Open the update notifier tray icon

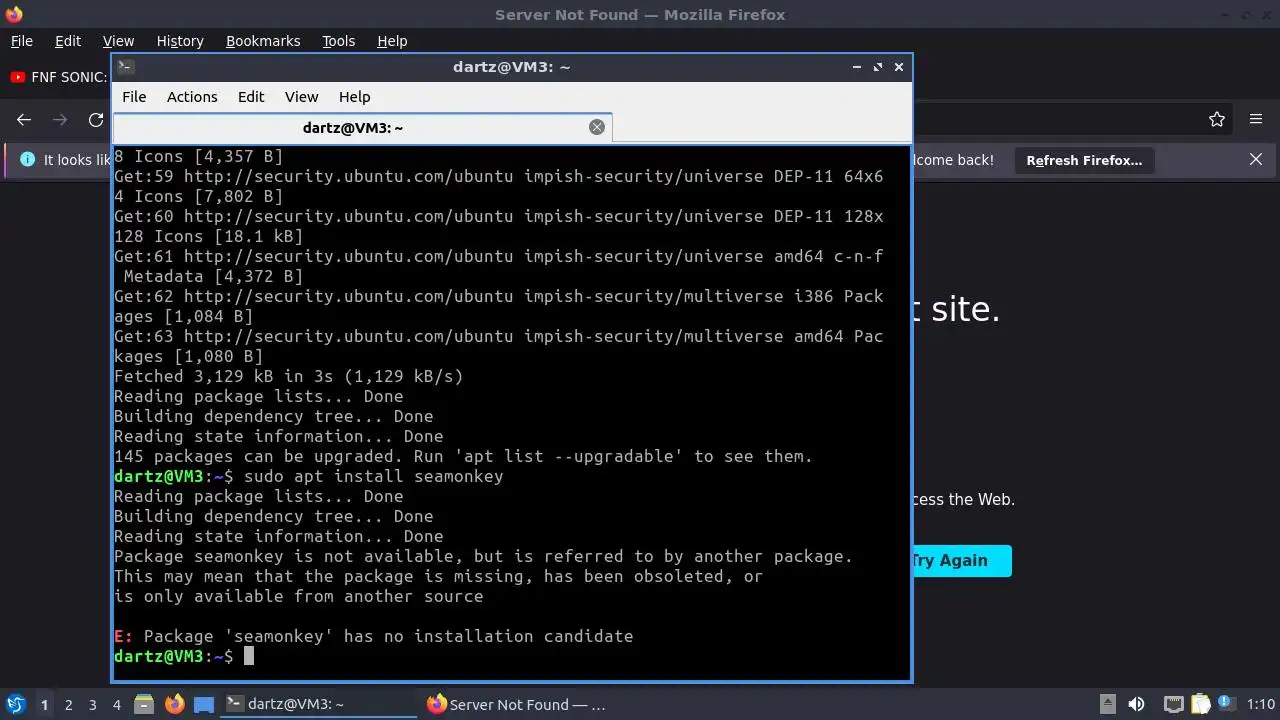1225,704
